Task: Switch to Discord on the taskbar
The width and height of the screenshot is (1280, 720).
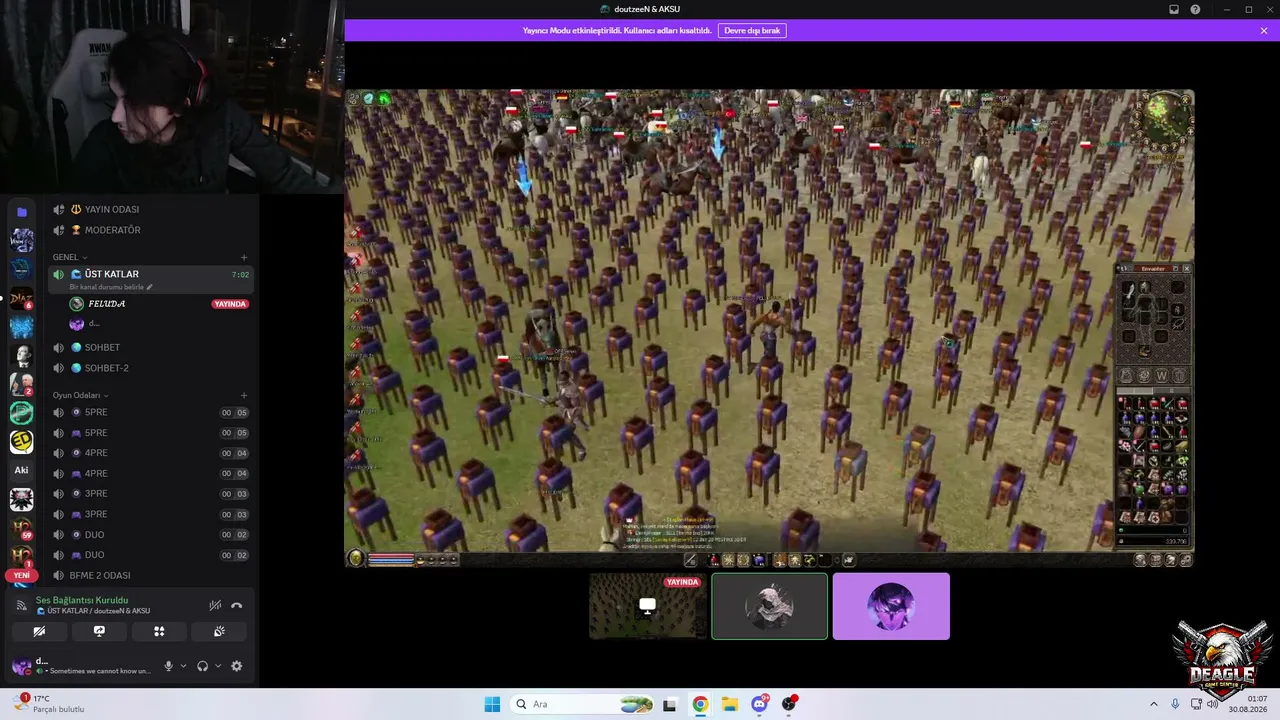Action: pyautogui.click(x=760, y=704)
